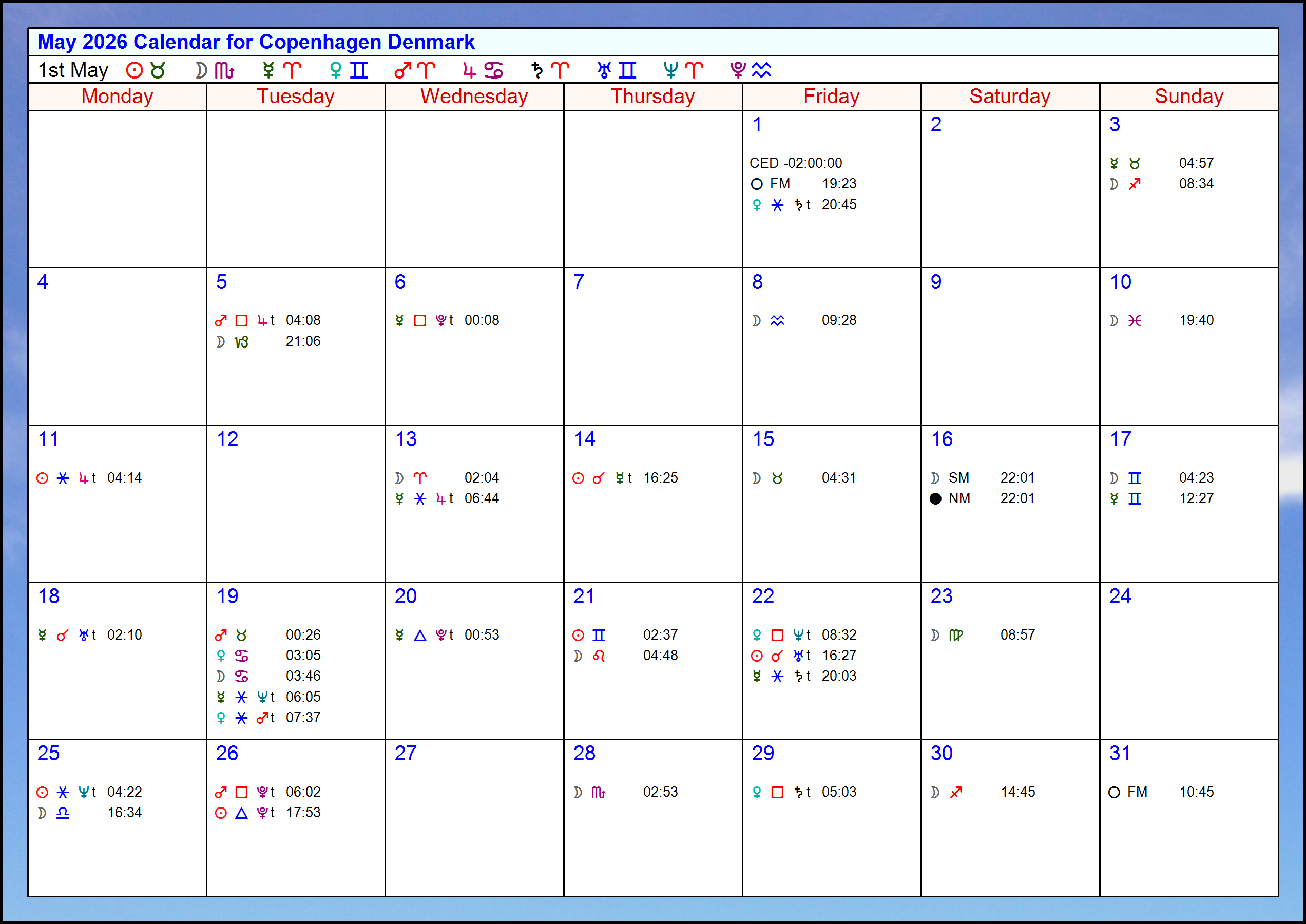Click the Taurus sign next to the Sun in the header
The height and width of the screenshot is (924, 1306).
158,70
